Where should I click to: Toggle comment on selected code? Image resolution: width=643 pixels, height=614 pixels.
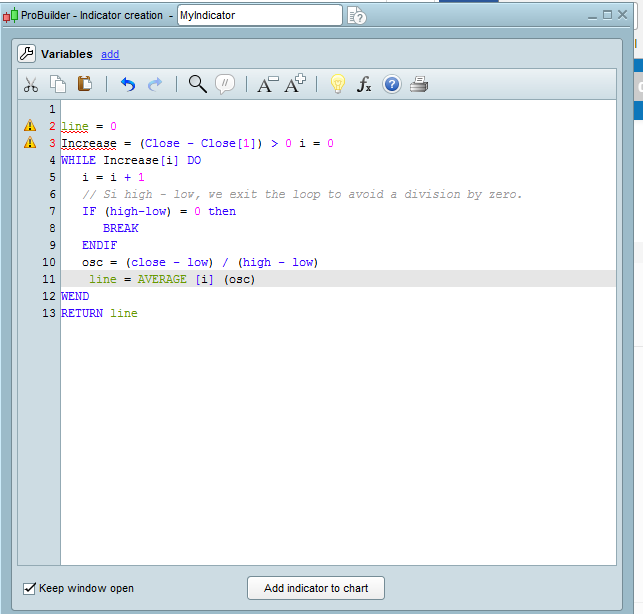point(225,85)
